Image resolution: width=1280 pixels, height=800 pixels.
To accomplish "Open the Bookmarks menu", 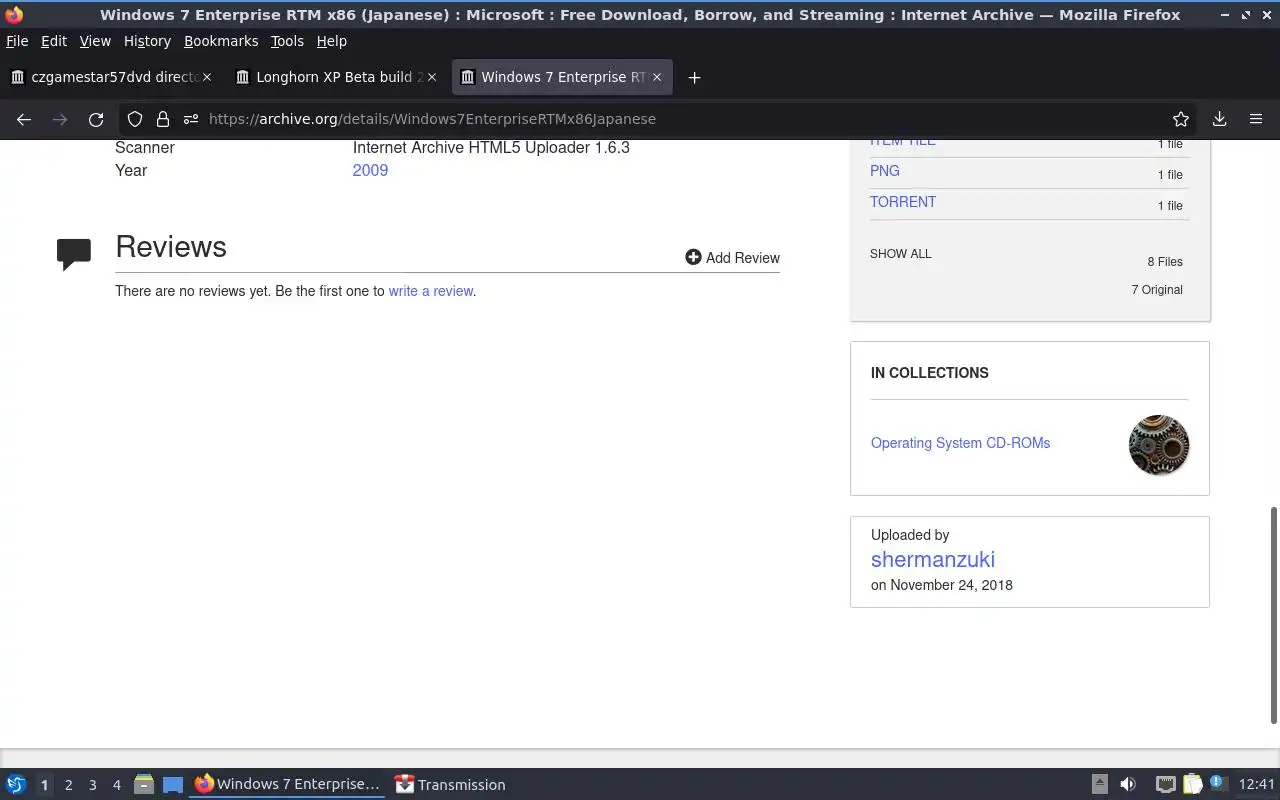I will (x=221, y=41).
